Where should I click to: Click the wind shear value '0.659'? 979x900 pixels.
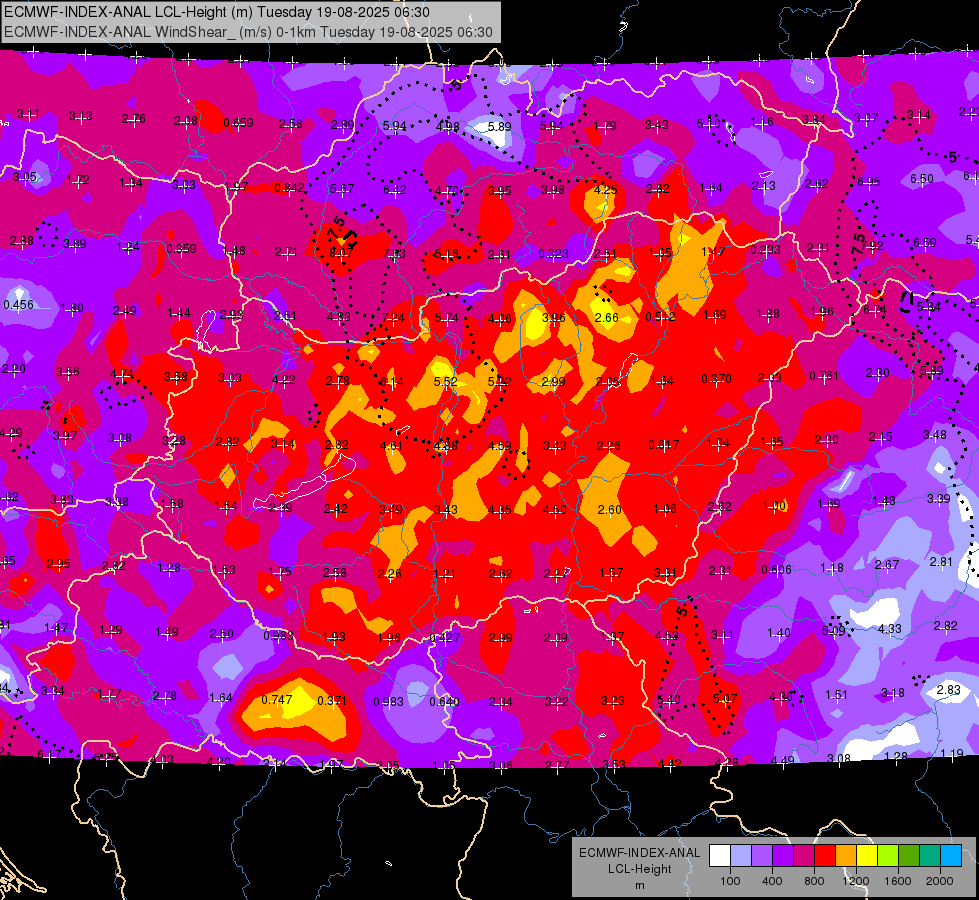click(239, 122)
